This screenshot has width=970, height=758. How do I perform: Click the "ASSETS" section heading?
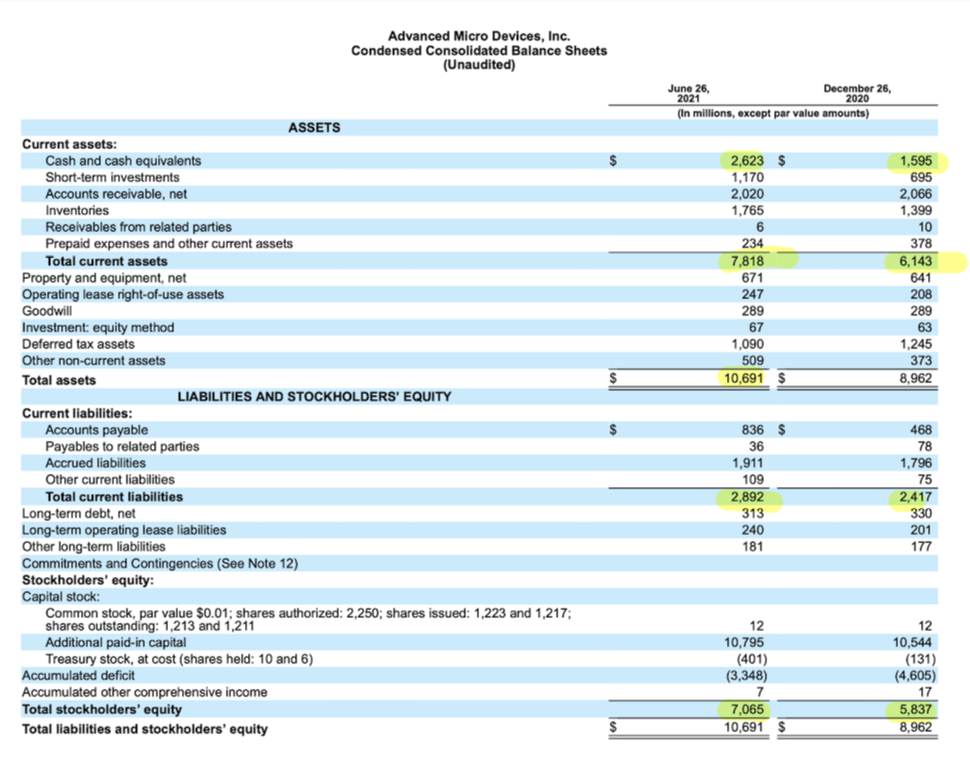pos(314,127)
